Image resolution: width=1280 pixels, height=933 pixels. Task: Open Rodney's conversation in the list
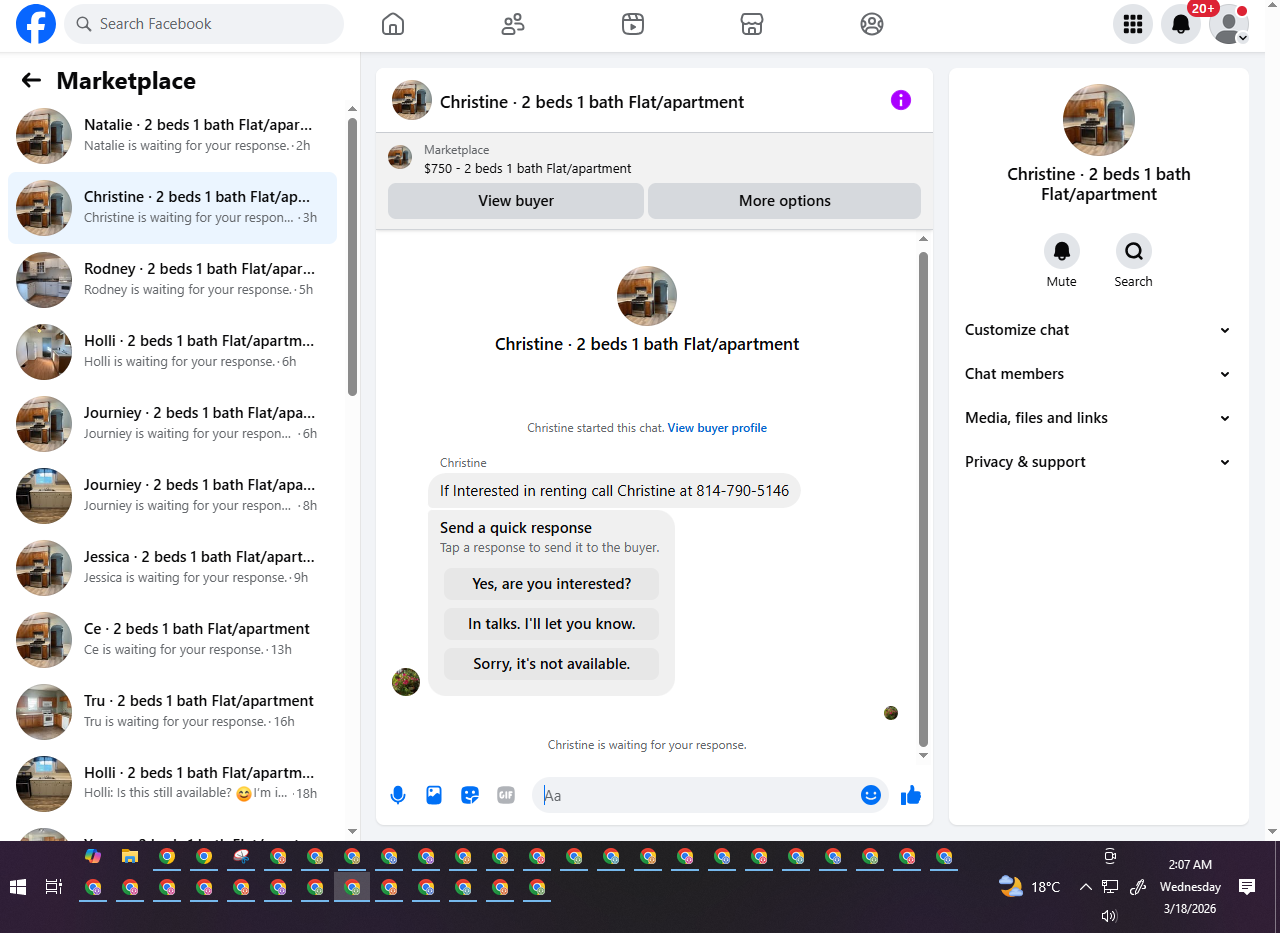172,280
